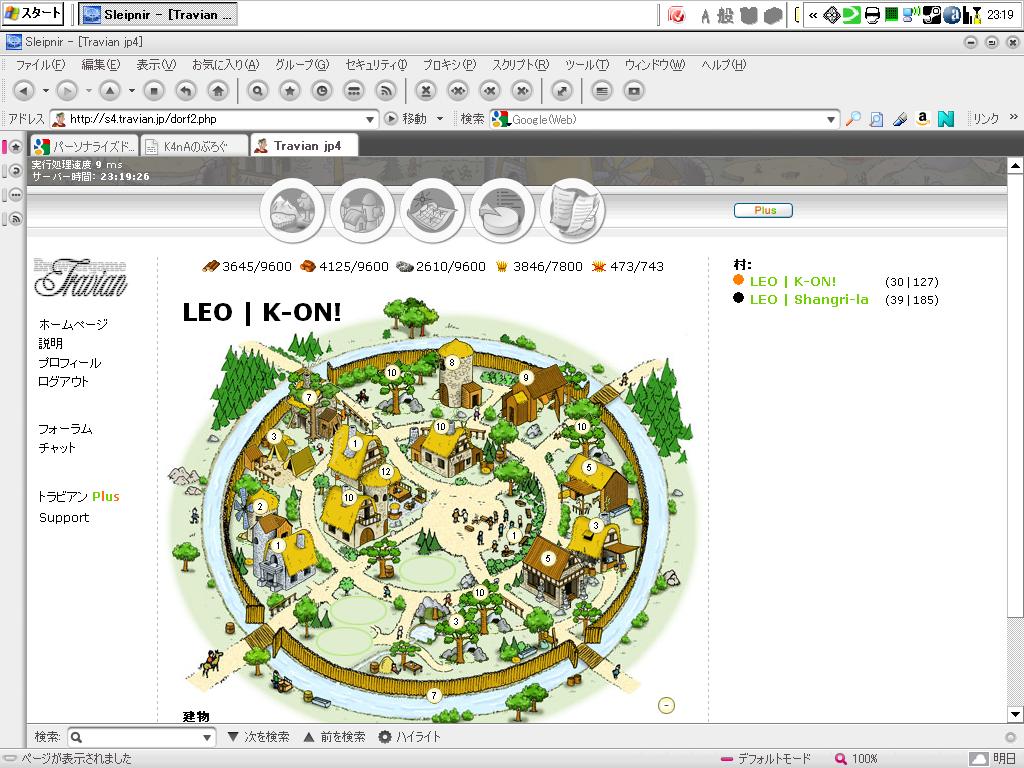This screenshot has height=768, width=1024.
Task: Click 前を検索 find previous button
Action: (335, 737)
